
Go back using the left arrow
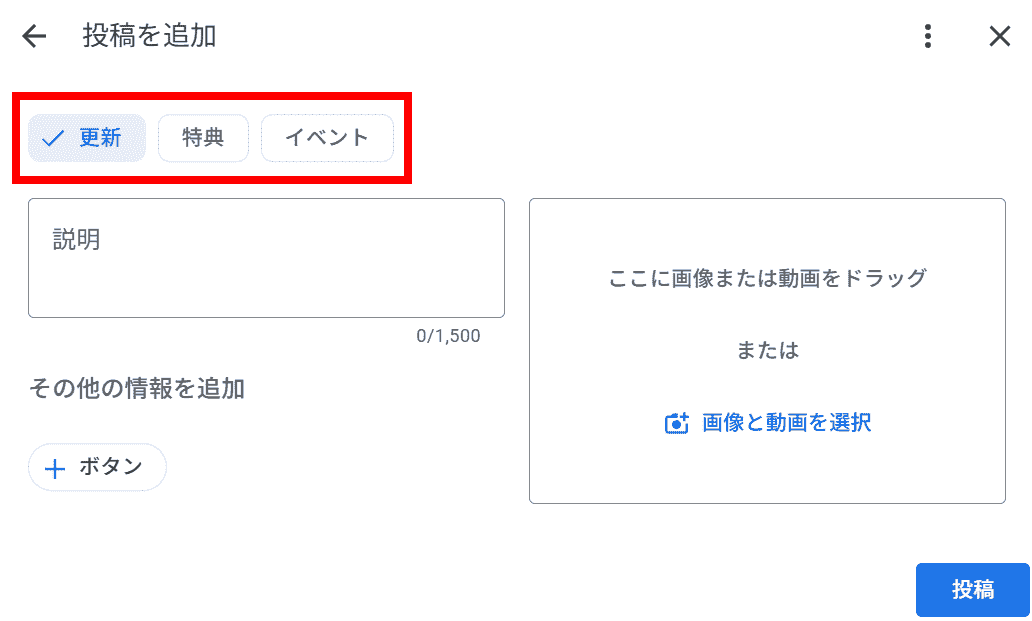point(34,37)
